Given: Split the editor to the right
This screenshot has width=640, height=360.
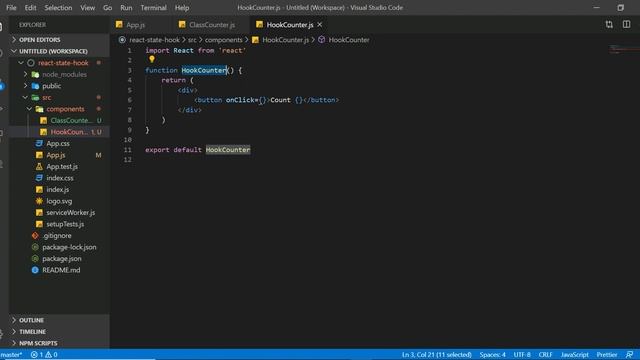Looking at the screenshot, I should pos(627,24).
